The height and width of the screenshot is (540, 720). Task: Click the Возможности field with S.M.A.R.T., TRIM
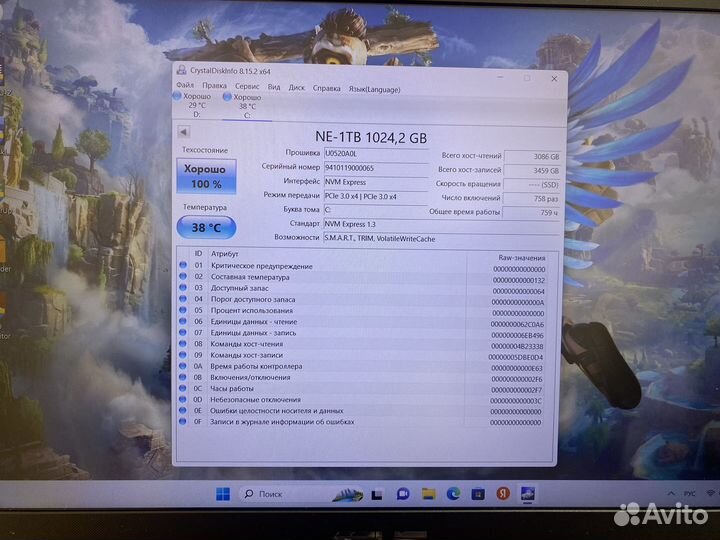441,239
